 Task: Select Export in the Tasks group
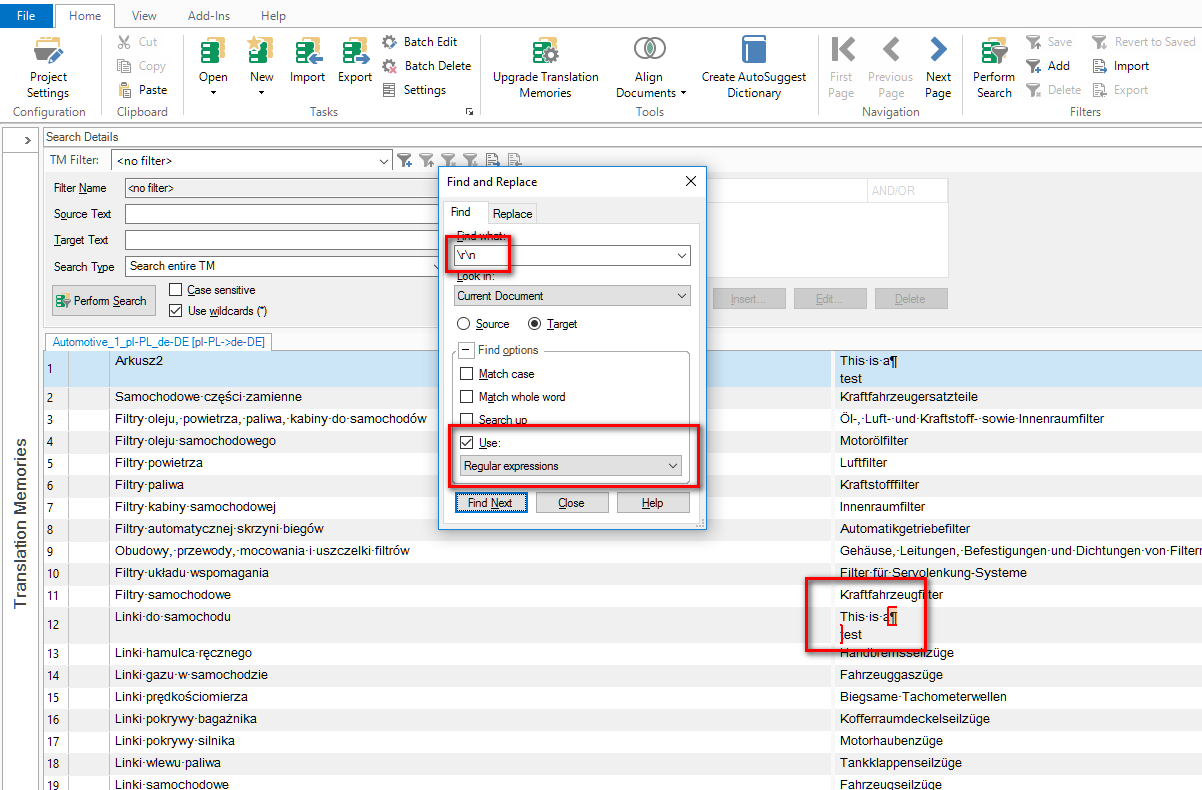(x=355, y=61)
